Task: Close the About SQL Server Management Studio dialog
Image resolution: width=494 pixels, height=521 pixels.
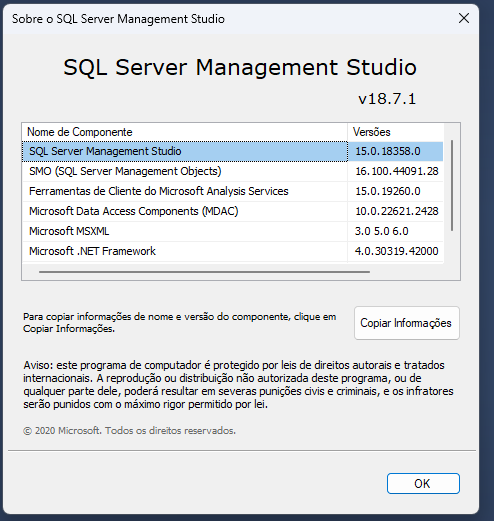Action: click(x=464, y=18)
